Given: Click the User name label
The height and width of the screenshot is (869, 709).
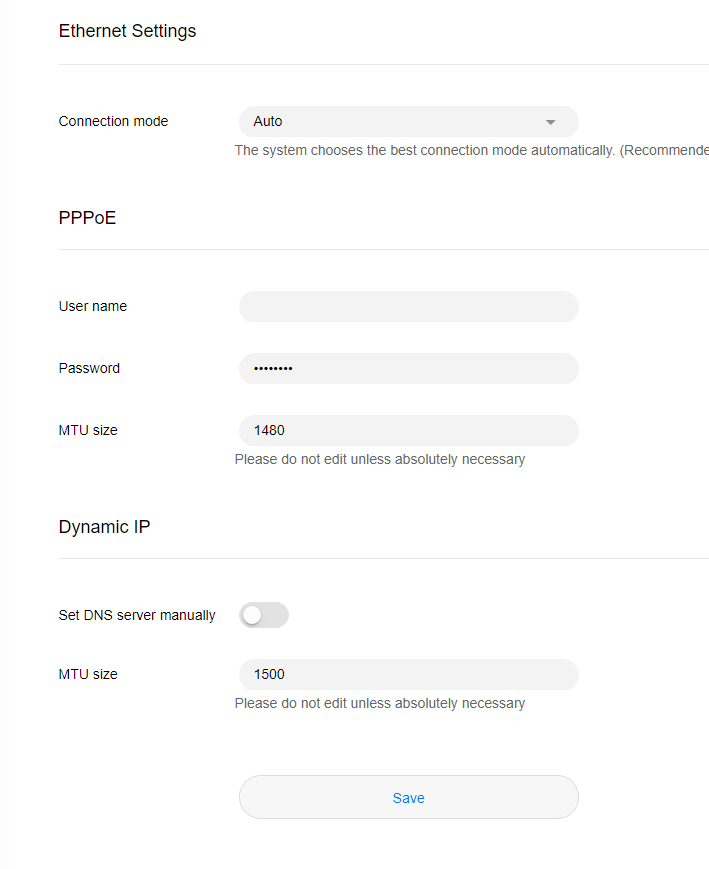Looking at the screenshot, I should pyautogui.click(x=93, y=306).
